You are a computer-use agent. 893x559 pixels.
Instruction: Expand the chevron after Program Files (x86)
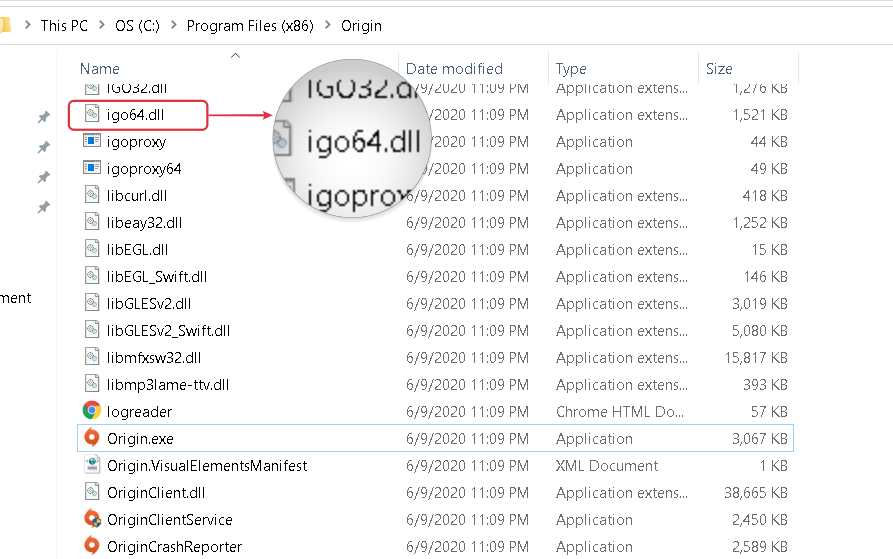pos(327,25)
